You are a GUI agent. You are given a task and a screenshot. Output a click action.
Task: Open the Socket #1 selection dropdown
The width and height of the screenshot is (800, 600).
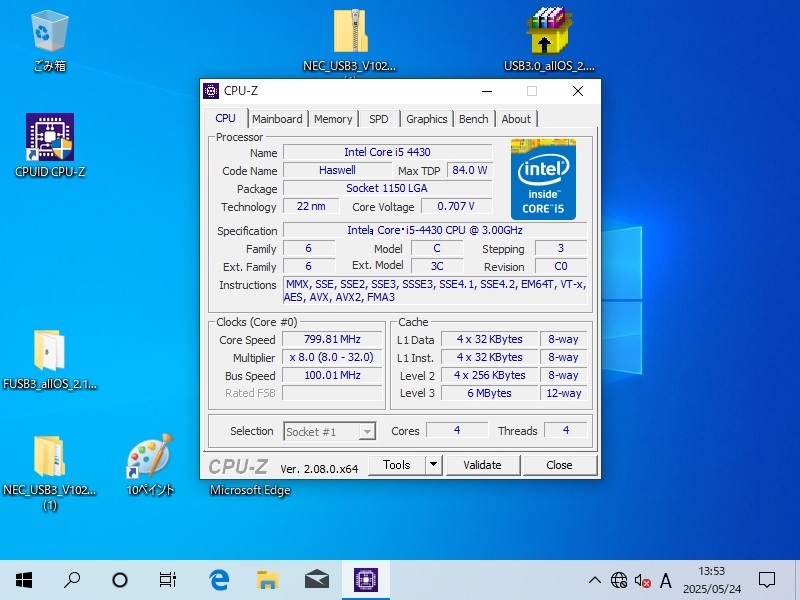point(330,432)
